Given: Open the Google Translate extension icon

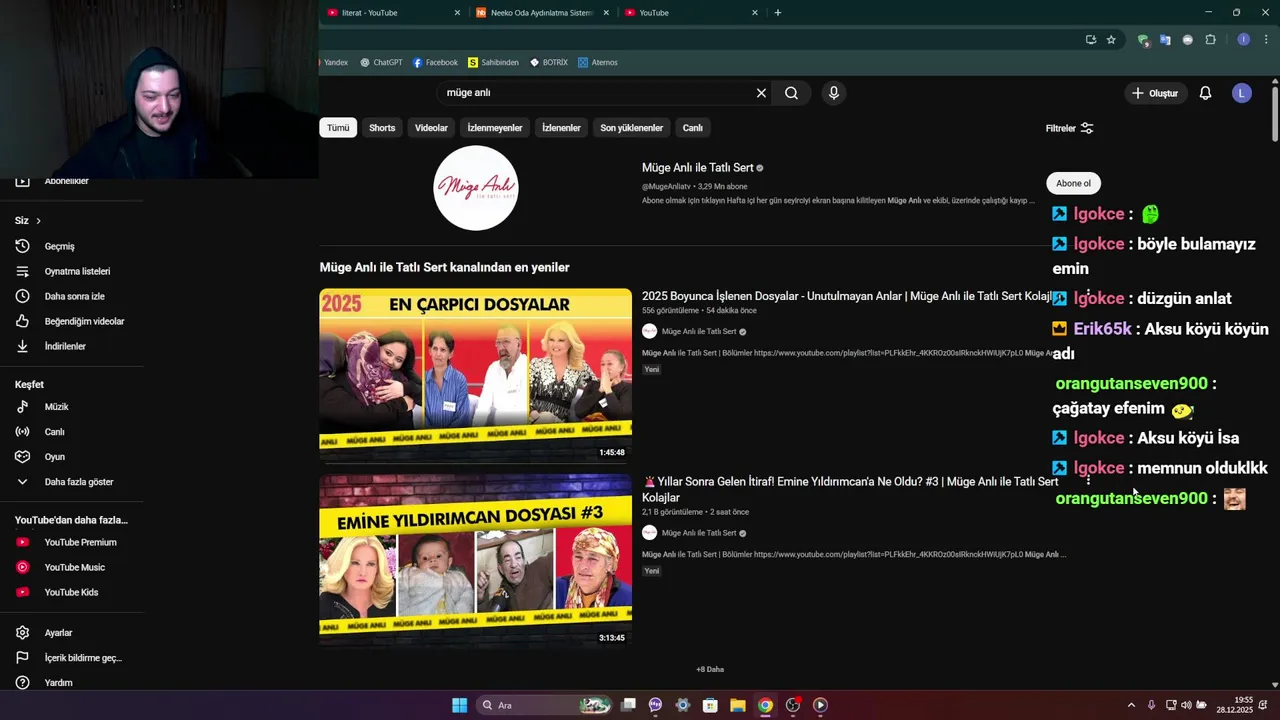Looking at the screenshot, I should [x=1165, y=40].
